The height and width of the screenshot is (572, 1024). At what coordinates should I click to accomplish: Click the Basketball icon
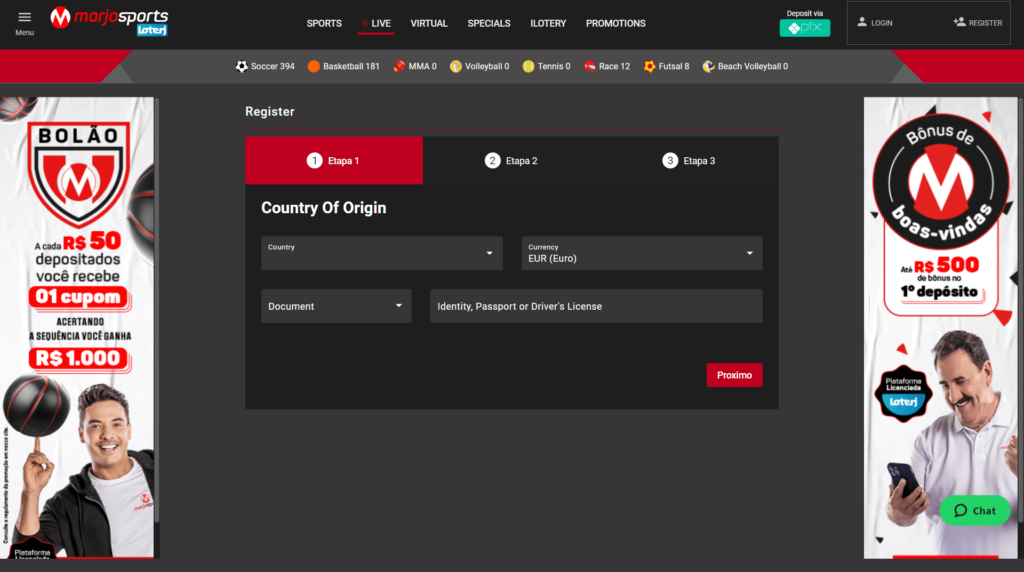tap(313, 66)
